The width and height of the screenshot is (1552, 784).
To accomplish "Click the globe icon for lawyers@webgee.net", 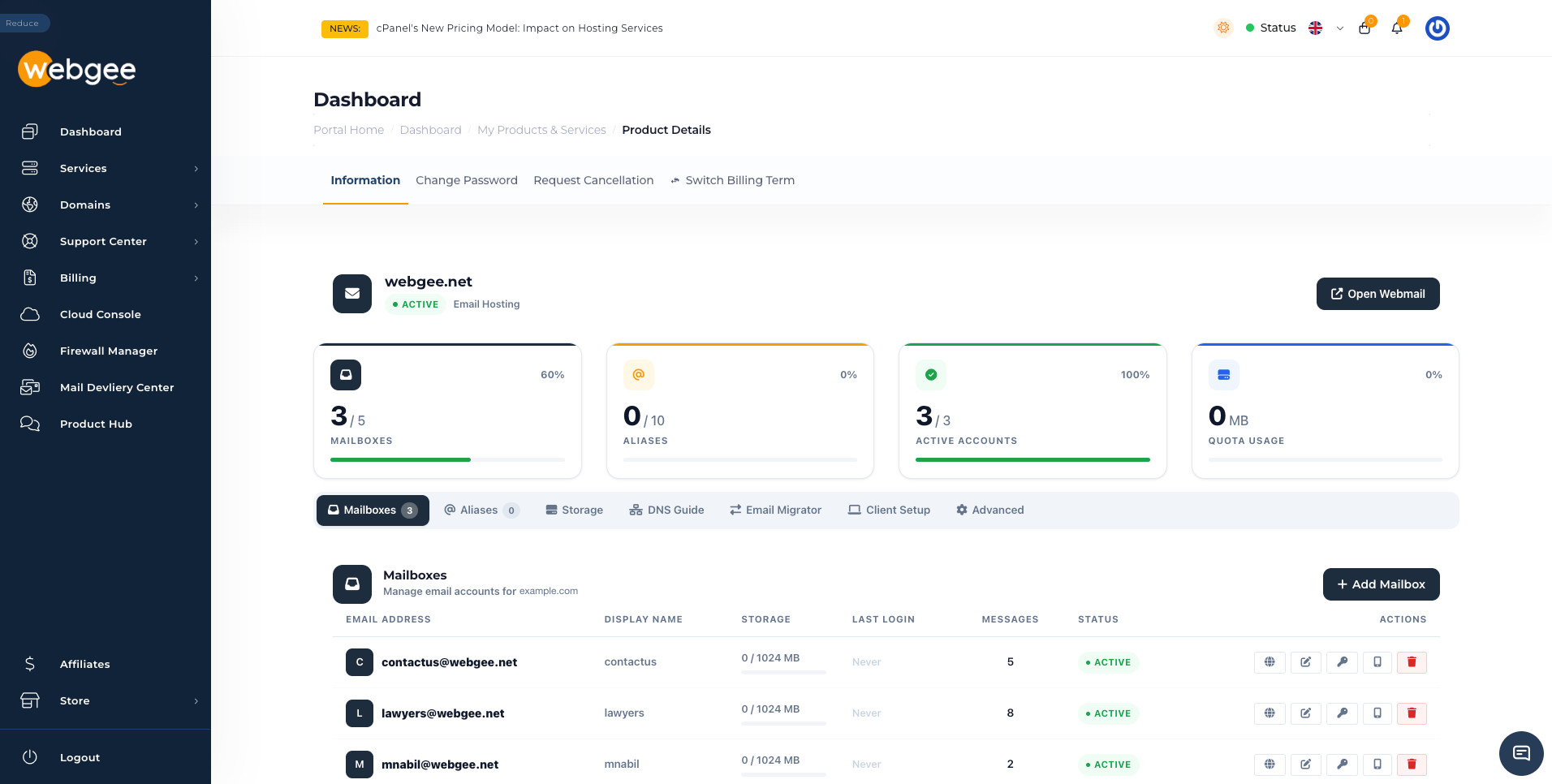I will click(x=1270, y=713).
